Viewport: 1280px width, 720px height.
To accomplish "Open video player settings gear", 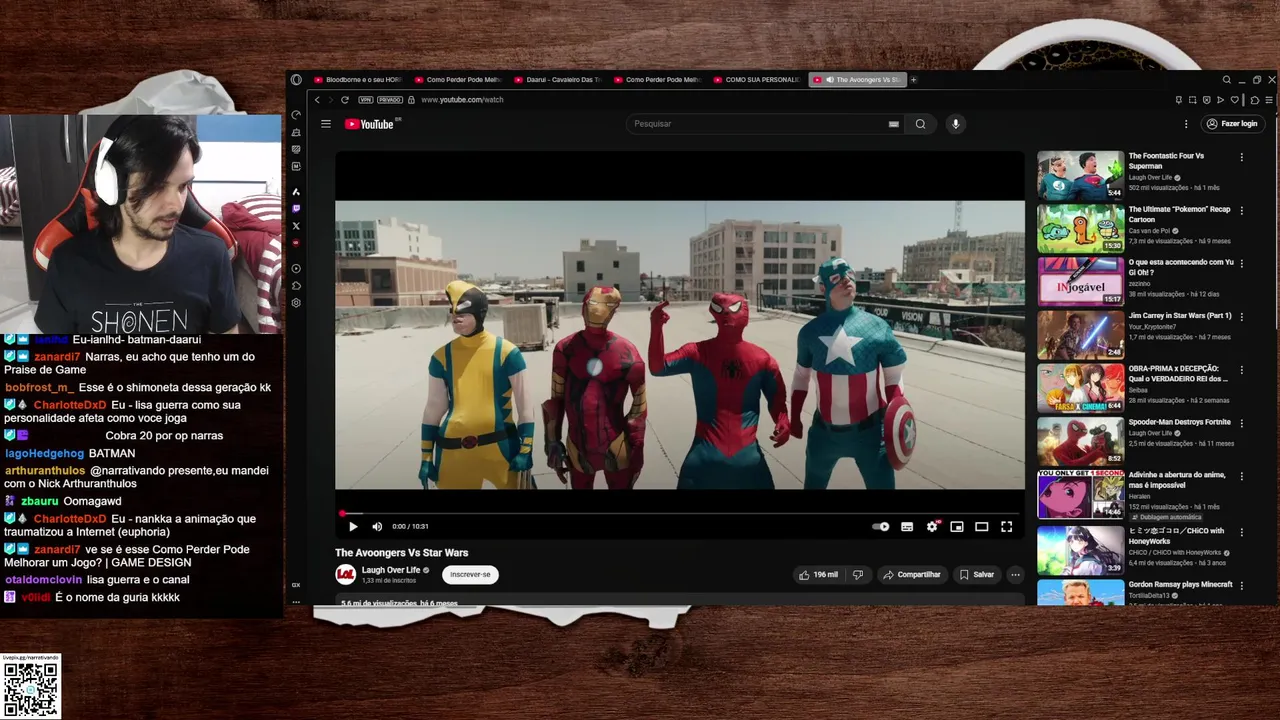I will (932, 526).
